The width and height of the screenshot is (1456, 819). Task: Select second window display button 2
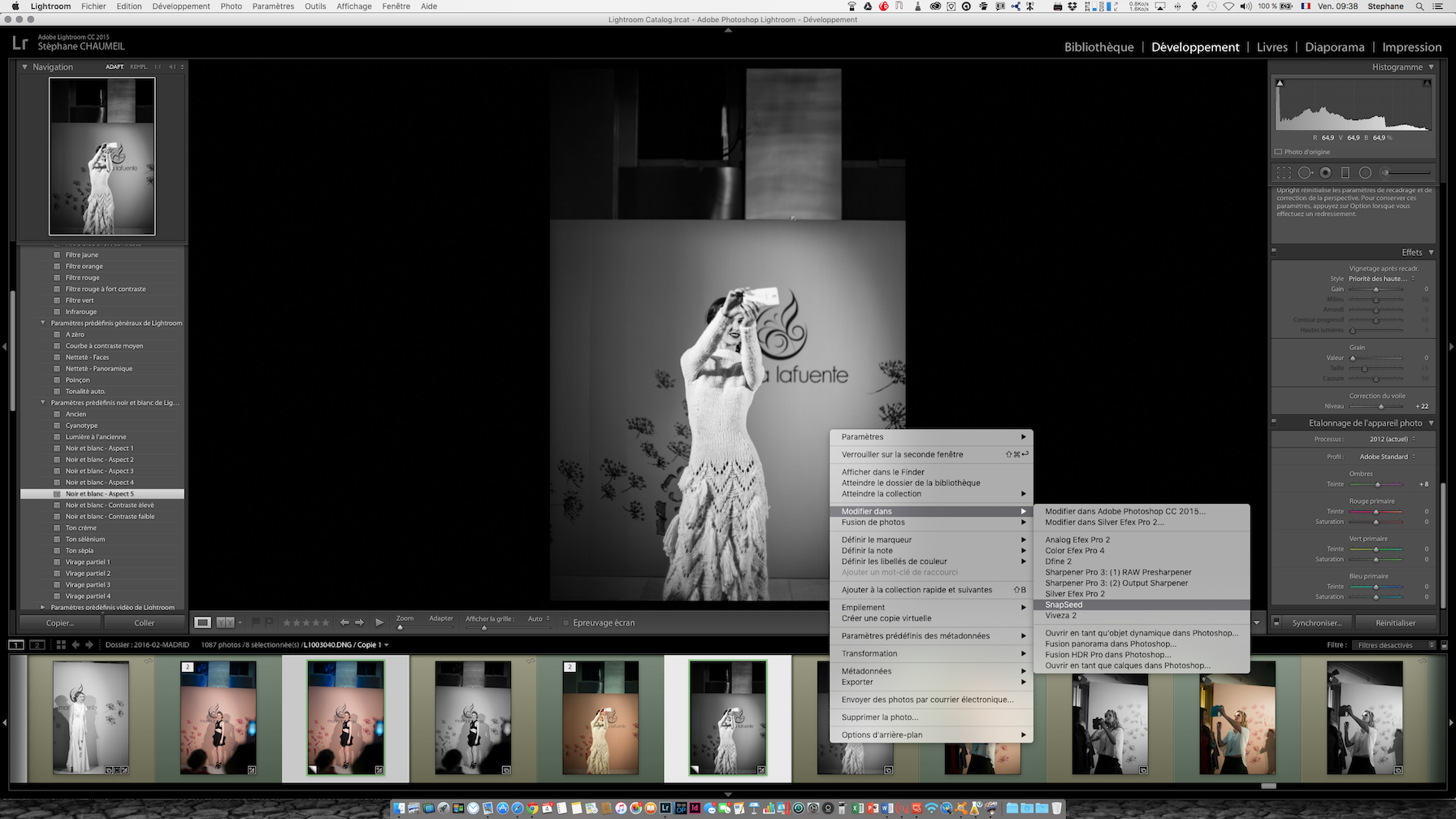[x=37, y=645]
